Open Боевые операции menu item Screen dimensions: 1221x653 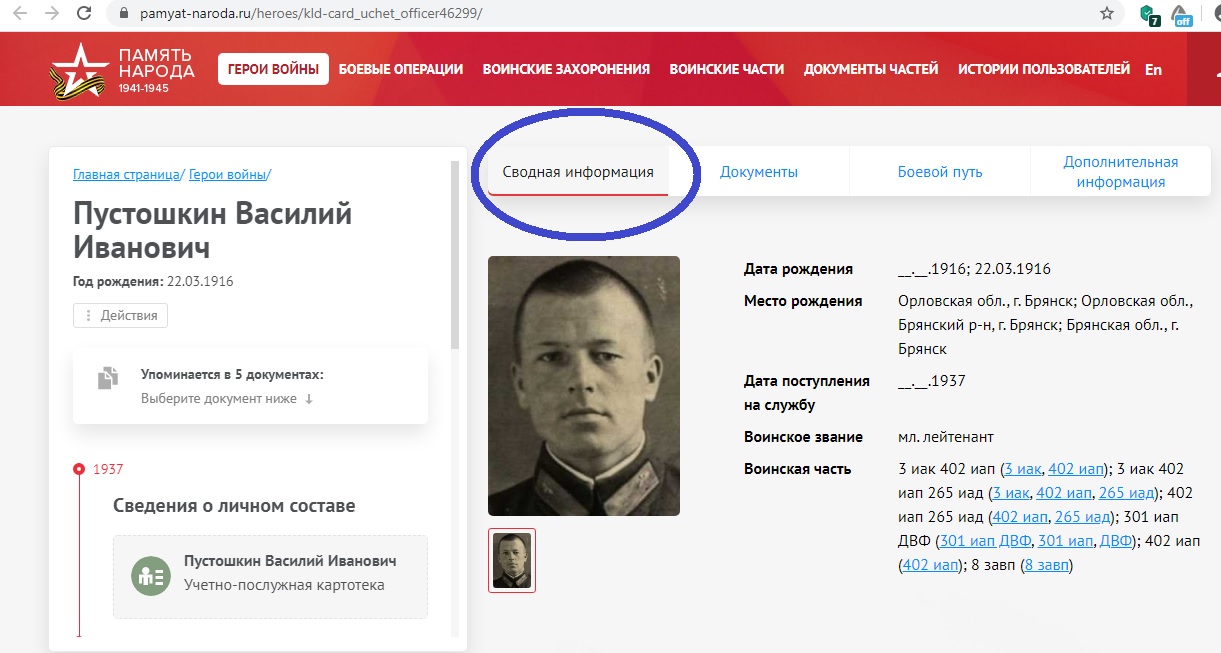pos(401,69)
